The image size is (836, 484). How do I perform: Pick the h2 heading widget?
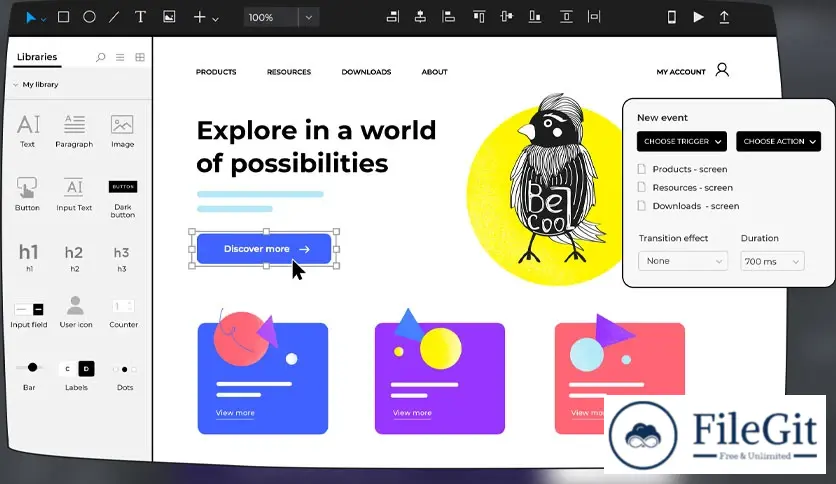coord(74,258)
